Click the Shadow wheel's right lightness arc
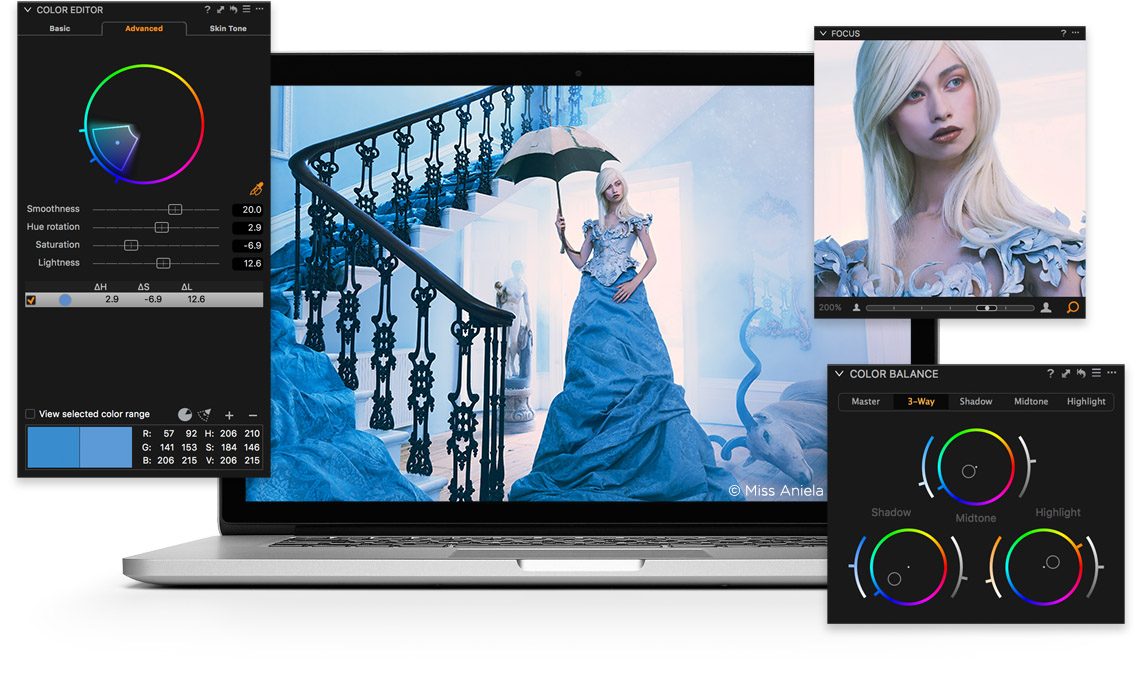This screenshot has width=1140, height=697. tap(960, 568)
